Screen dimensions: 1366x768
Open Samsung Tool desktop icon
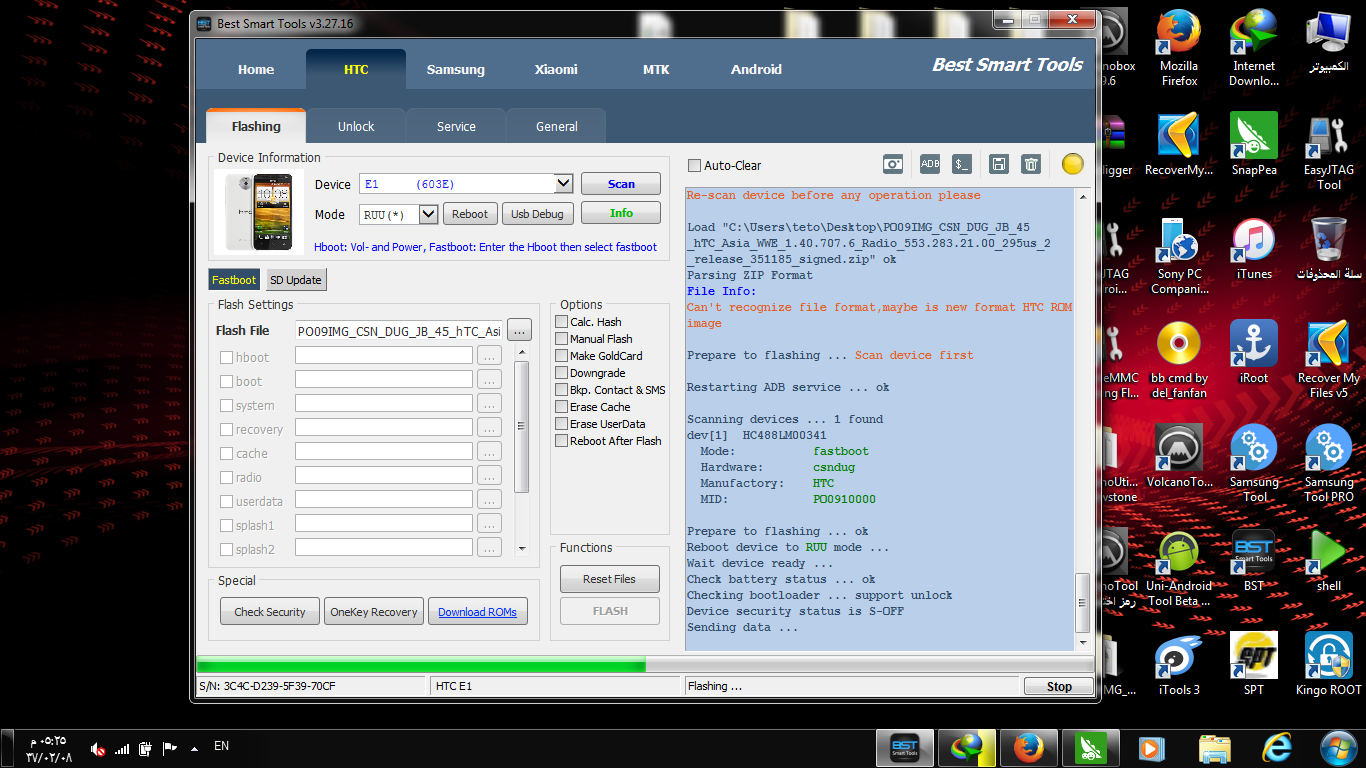point(1254,465)
